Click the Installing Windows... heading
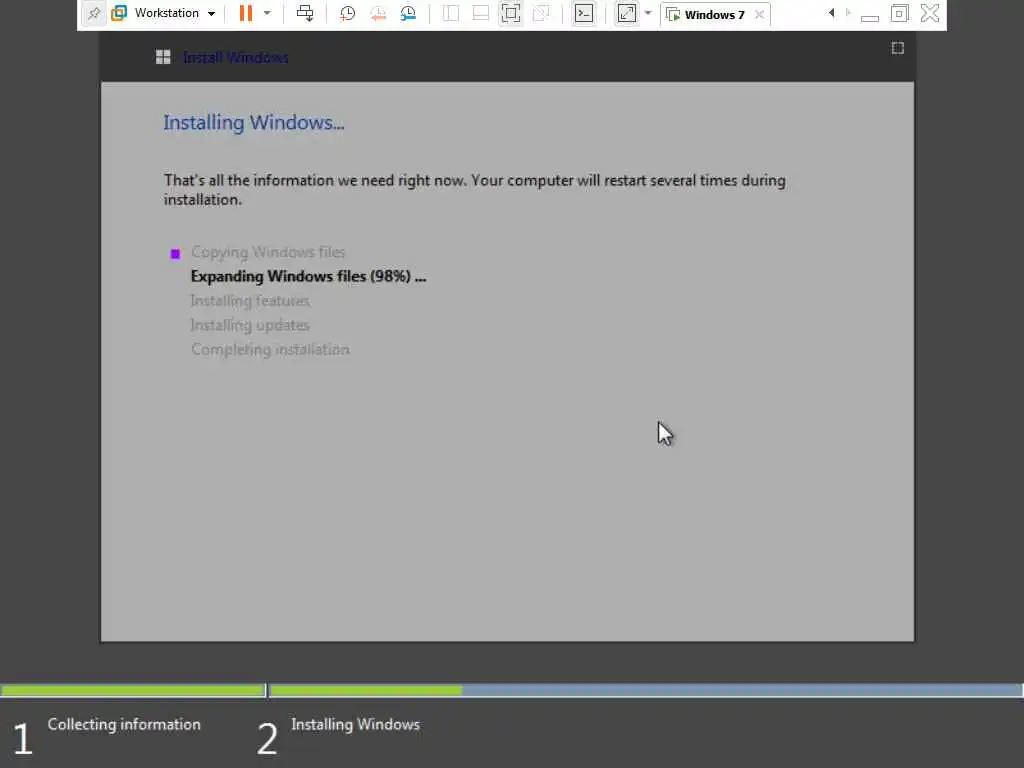 (254, 122)
